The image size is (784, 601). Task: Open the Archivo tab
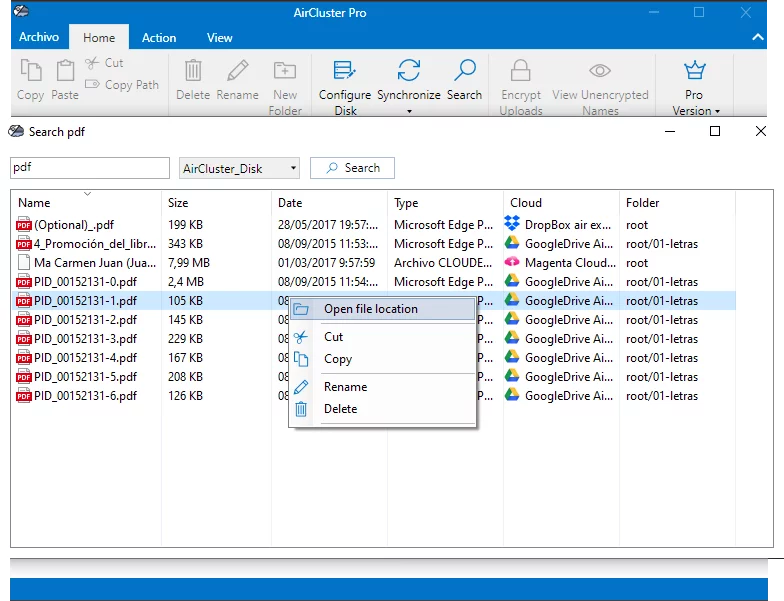[x=39, y=37]
